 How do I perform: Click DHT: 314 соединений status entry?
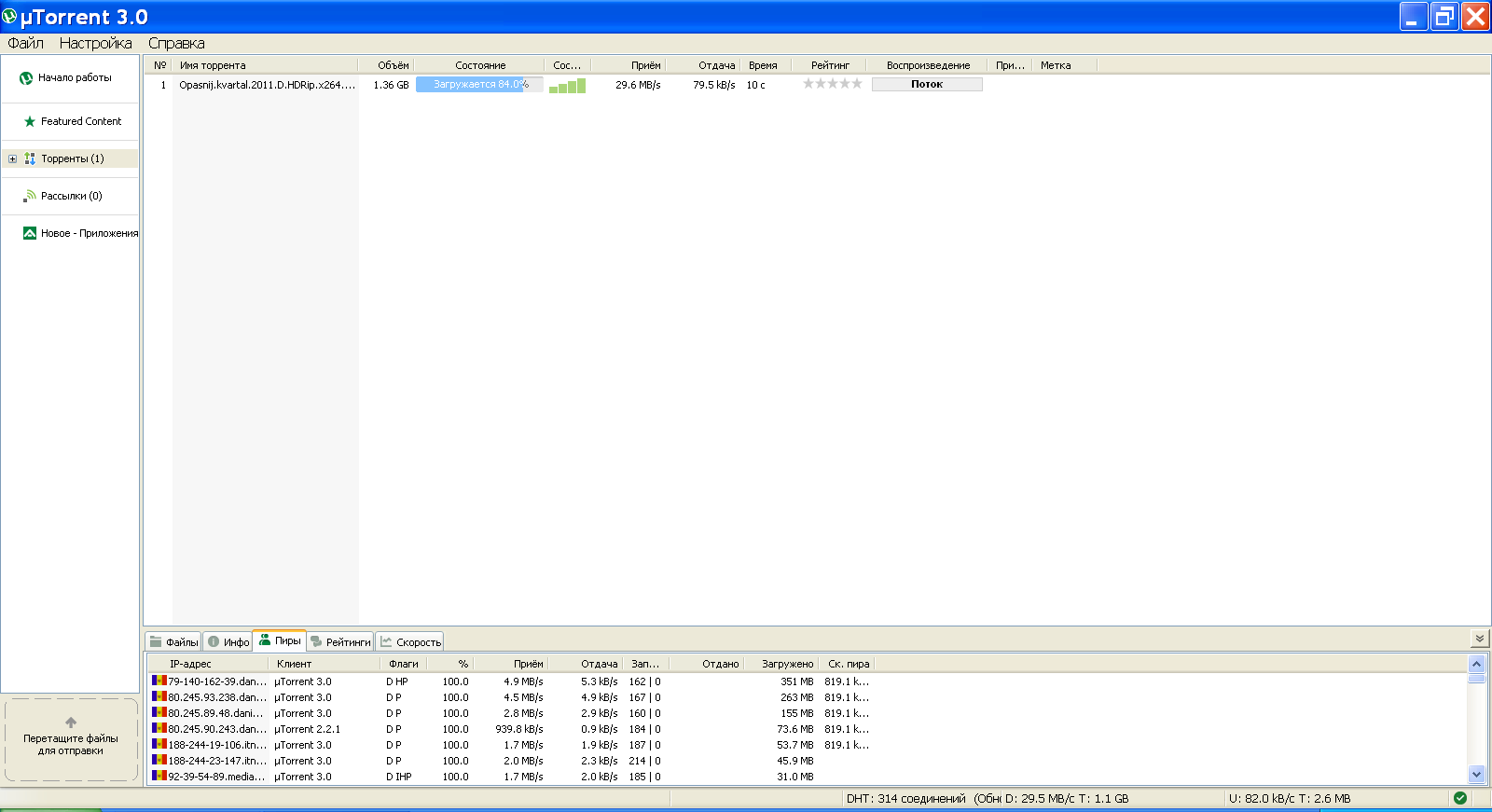click(x=905, y=799)
